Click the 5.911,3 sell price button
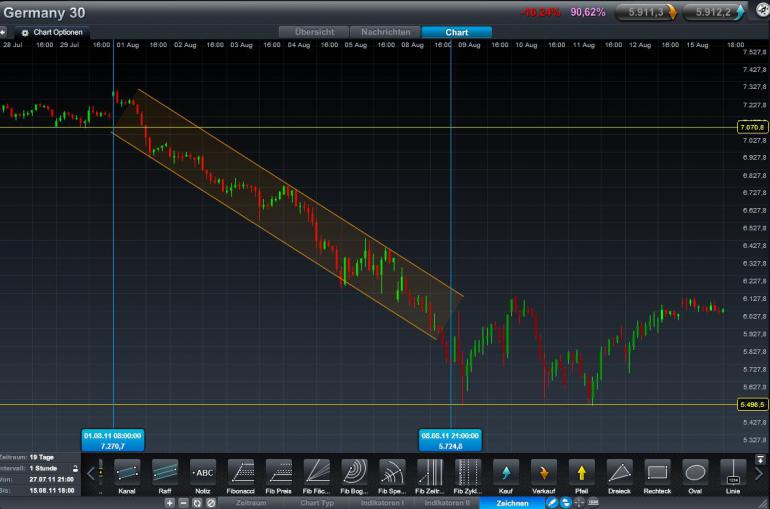770x509 pixels. pos(646,12)
